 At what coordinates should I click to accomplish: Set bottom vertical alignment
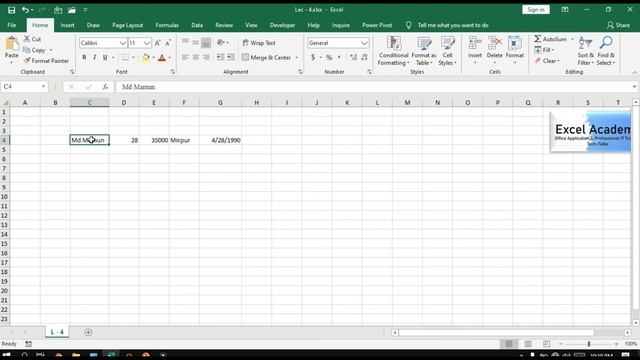tap(206, 42)
